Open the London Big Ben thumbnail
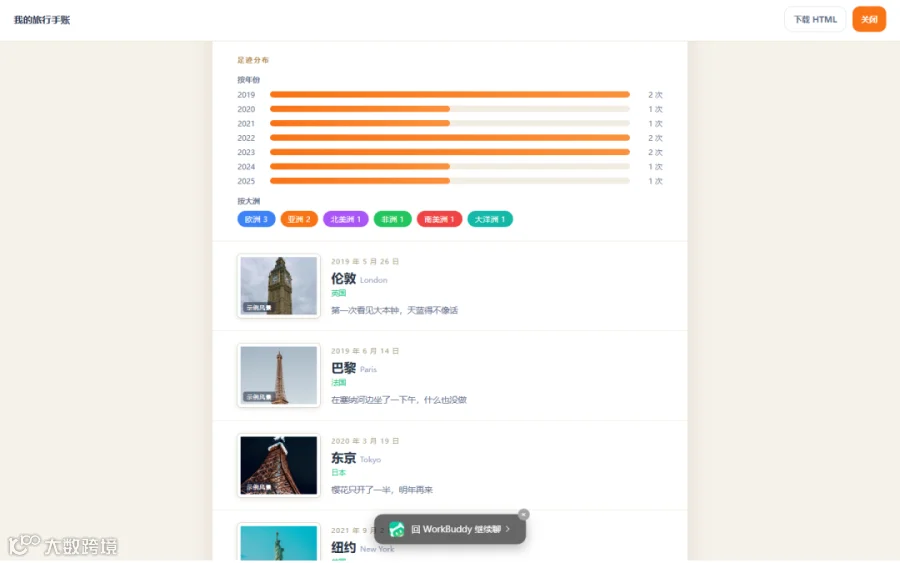900x563 pixels. [x=278, y=286]
